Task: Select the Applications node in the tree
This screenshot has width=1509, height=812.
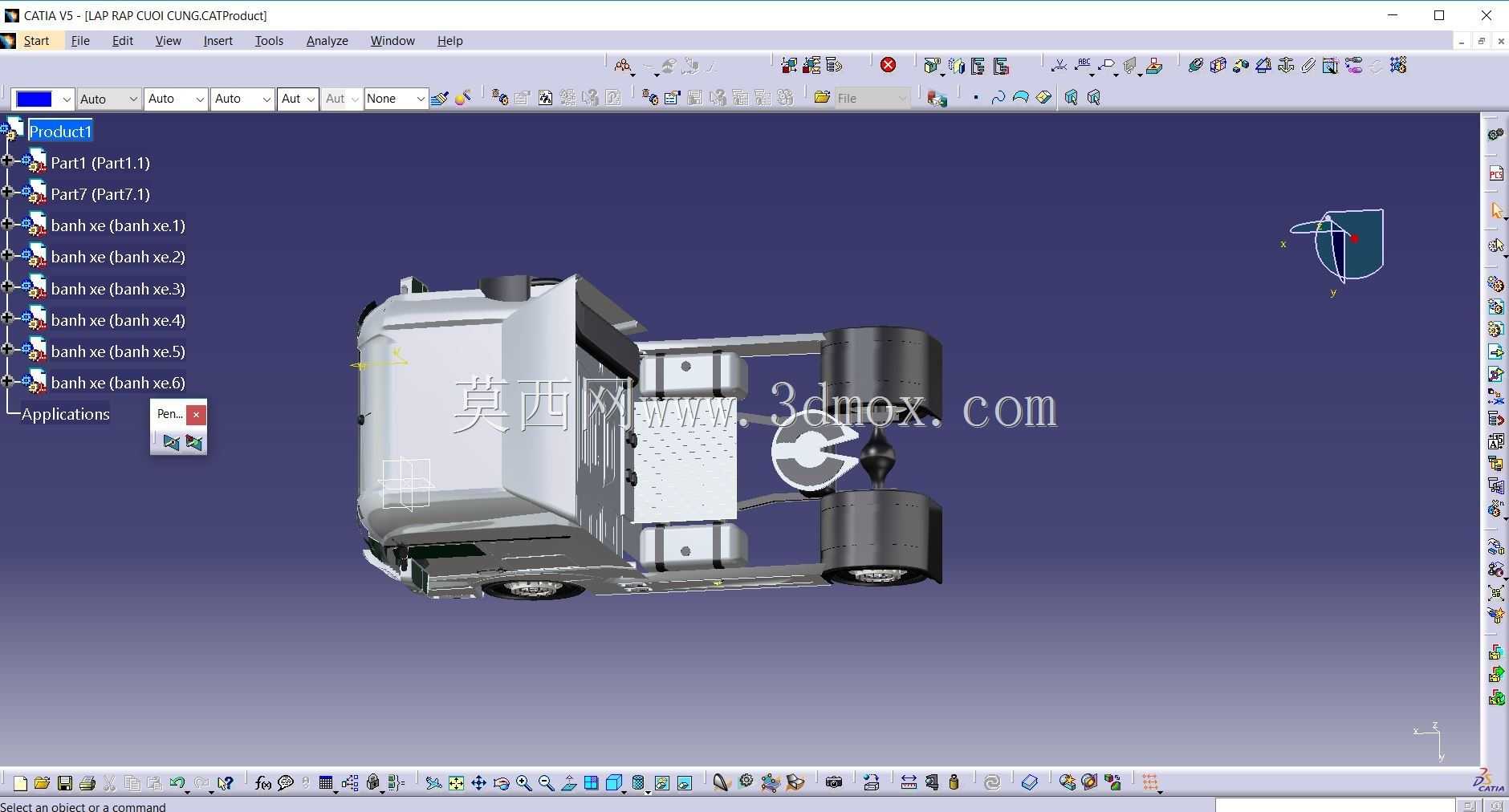Action: pos(66,414)
